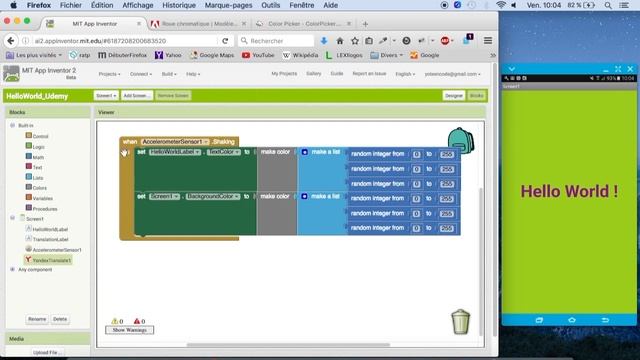Open macOS Spotlight search icon

[608, 5]
